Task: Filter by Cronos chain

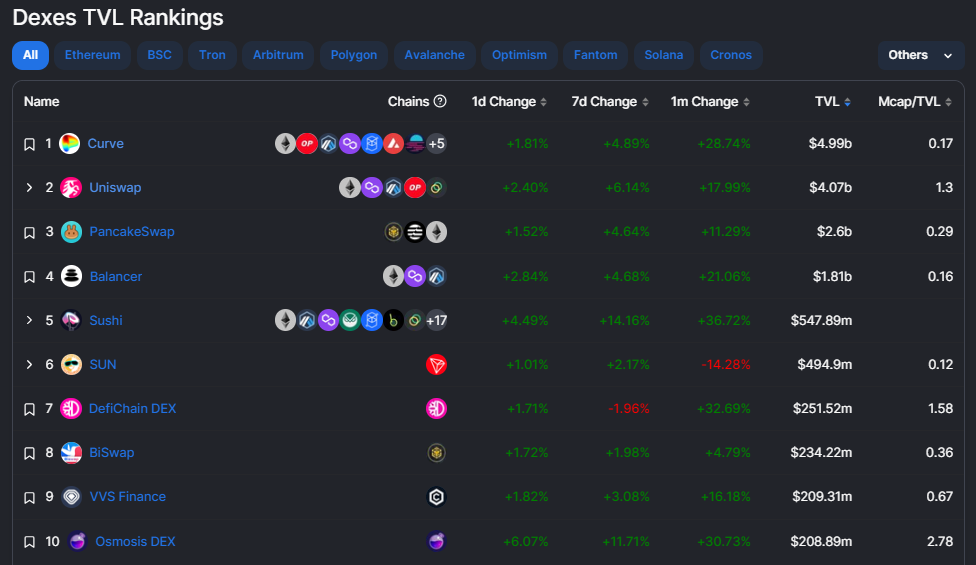Action: [x=731, y=55]
